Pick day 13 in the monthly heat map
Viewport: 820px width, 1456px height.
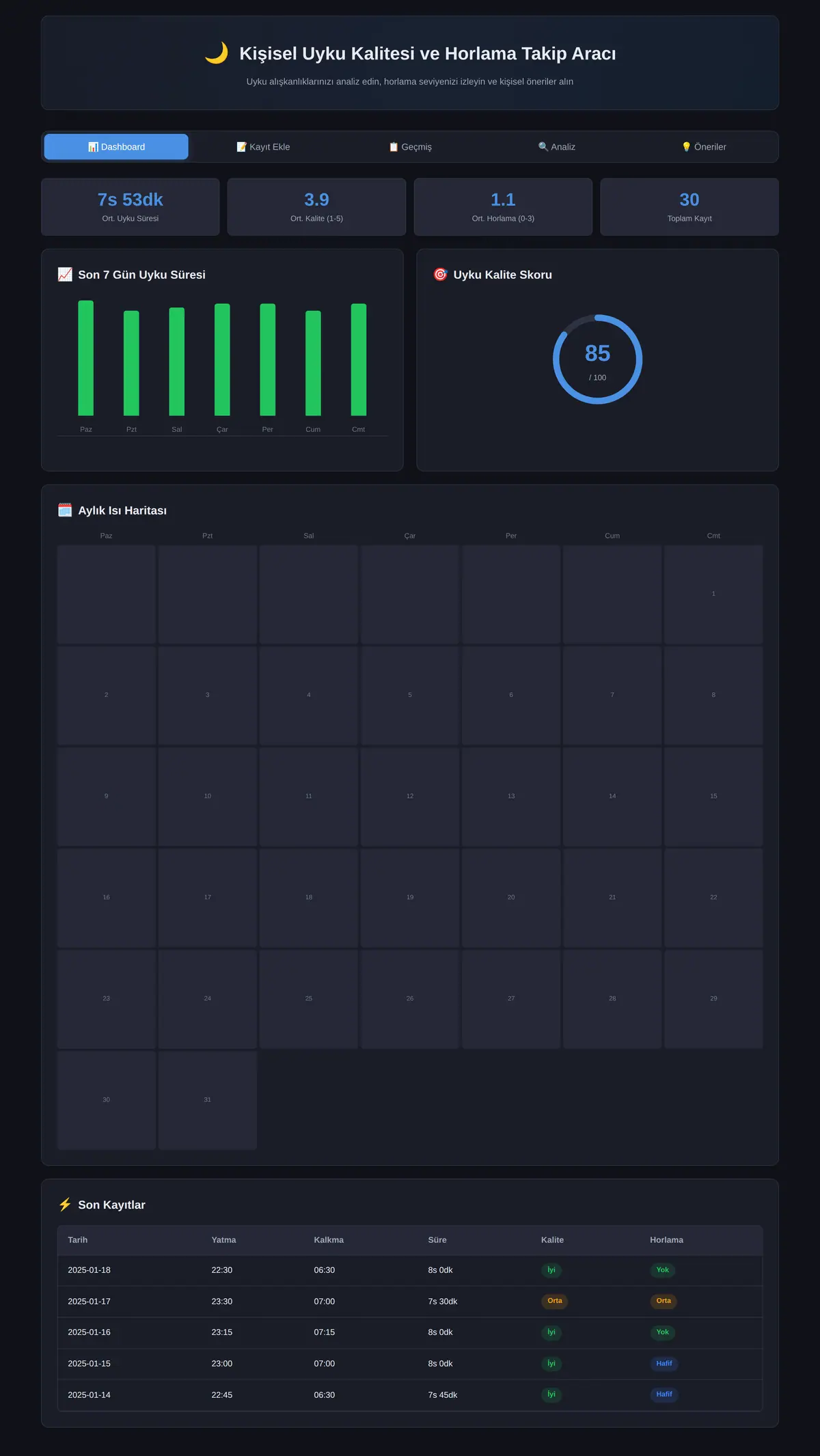tap(511, 797)
